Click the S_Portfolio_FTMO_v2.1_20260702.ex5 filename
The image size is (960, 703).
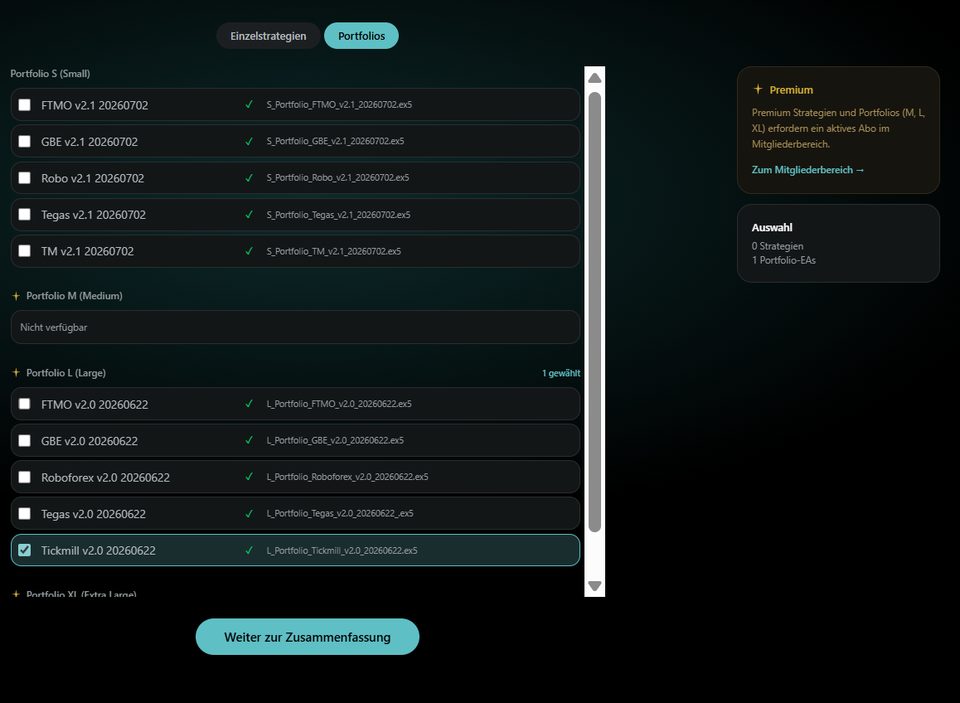click(339, 105)
